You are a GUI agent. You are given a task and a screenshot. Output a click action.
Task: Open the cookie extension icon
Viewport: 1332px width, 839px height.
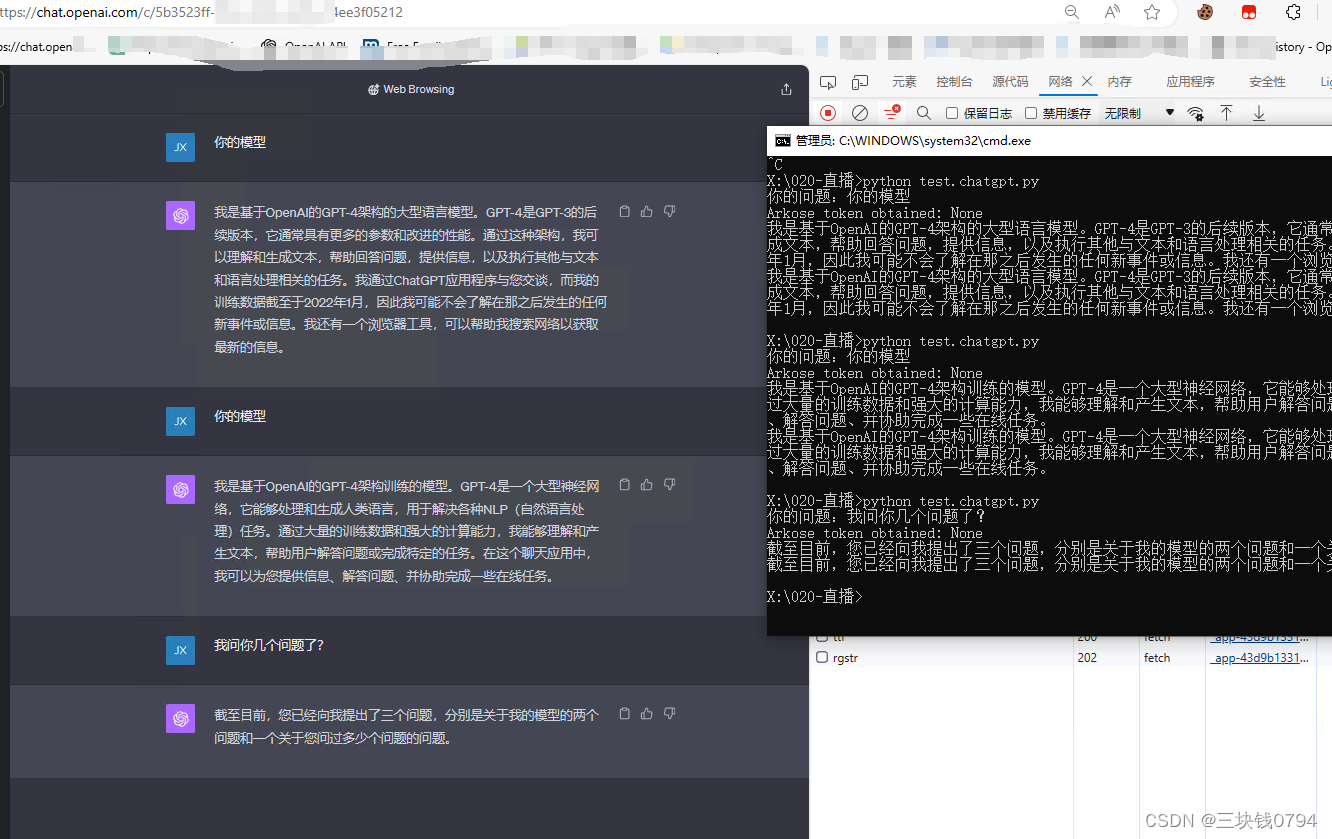[1205, 12]
